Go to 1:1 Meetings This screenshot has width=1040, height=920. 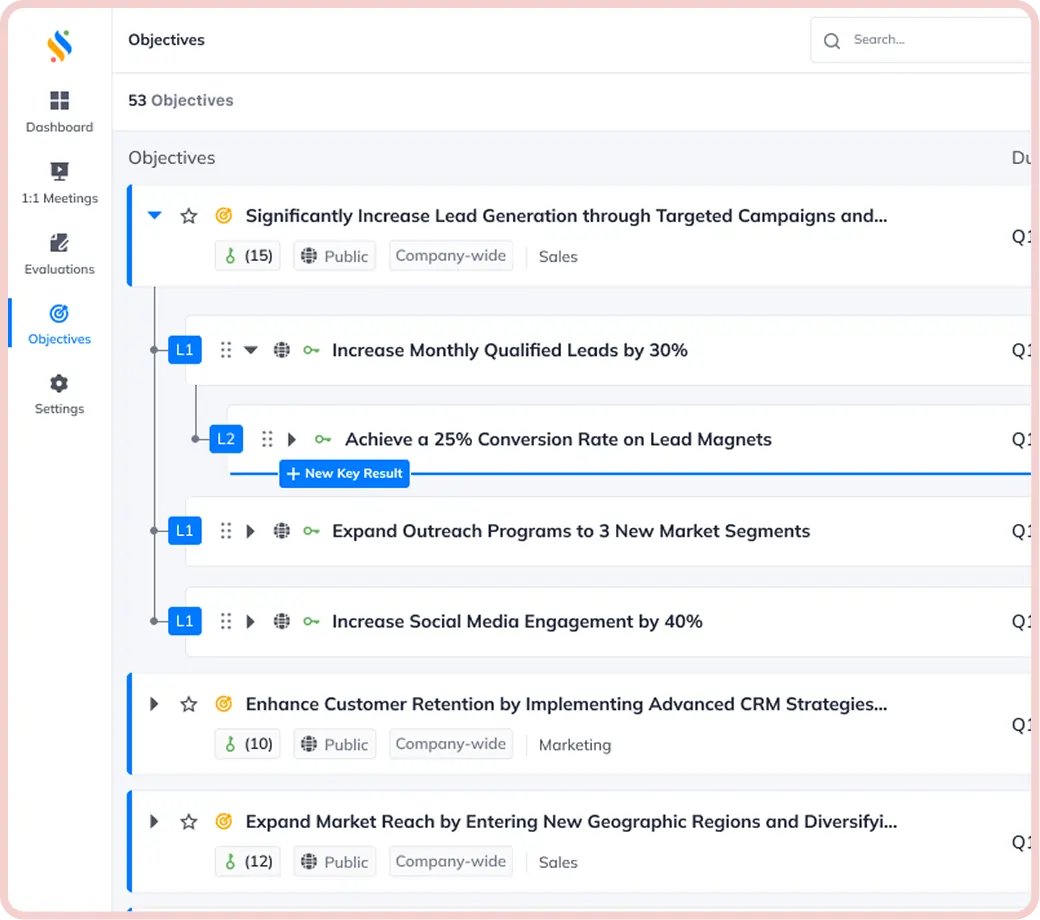59,183
